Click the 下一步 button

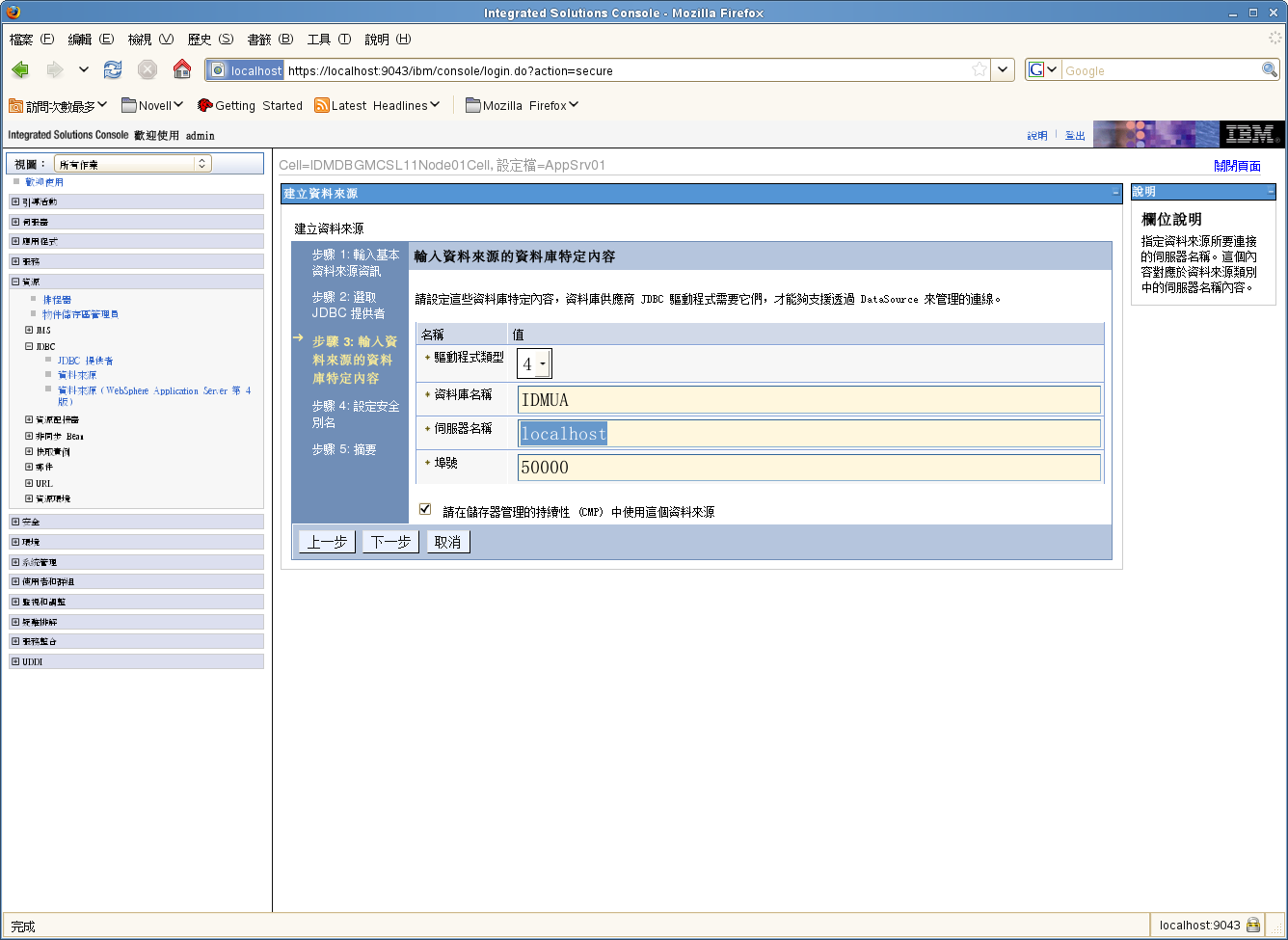click(390, 542)
